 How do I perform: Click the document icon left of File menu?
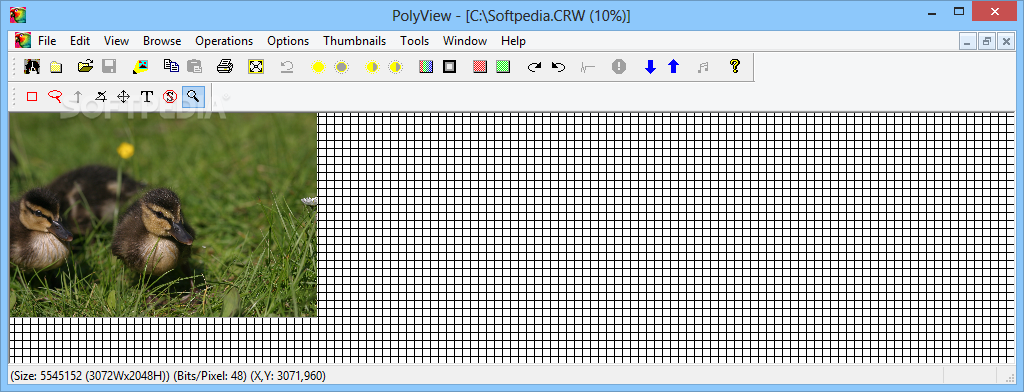(x=23, y=41)
